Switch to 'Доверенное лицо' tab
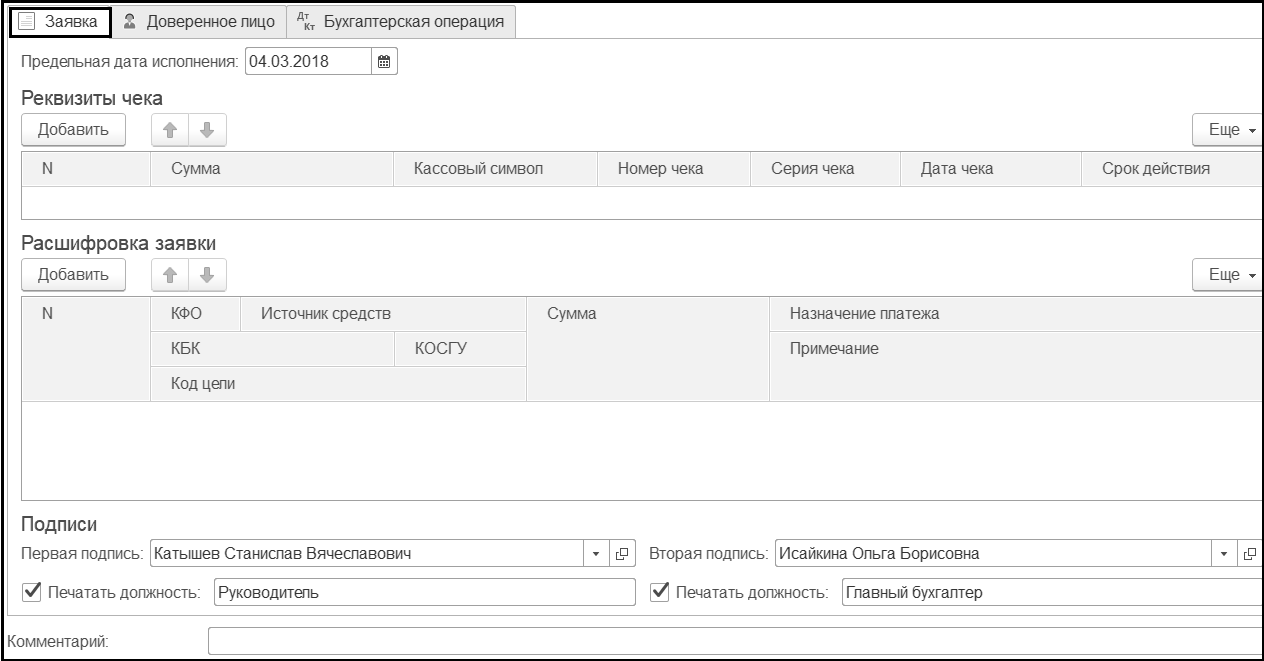 click(199, 21)
